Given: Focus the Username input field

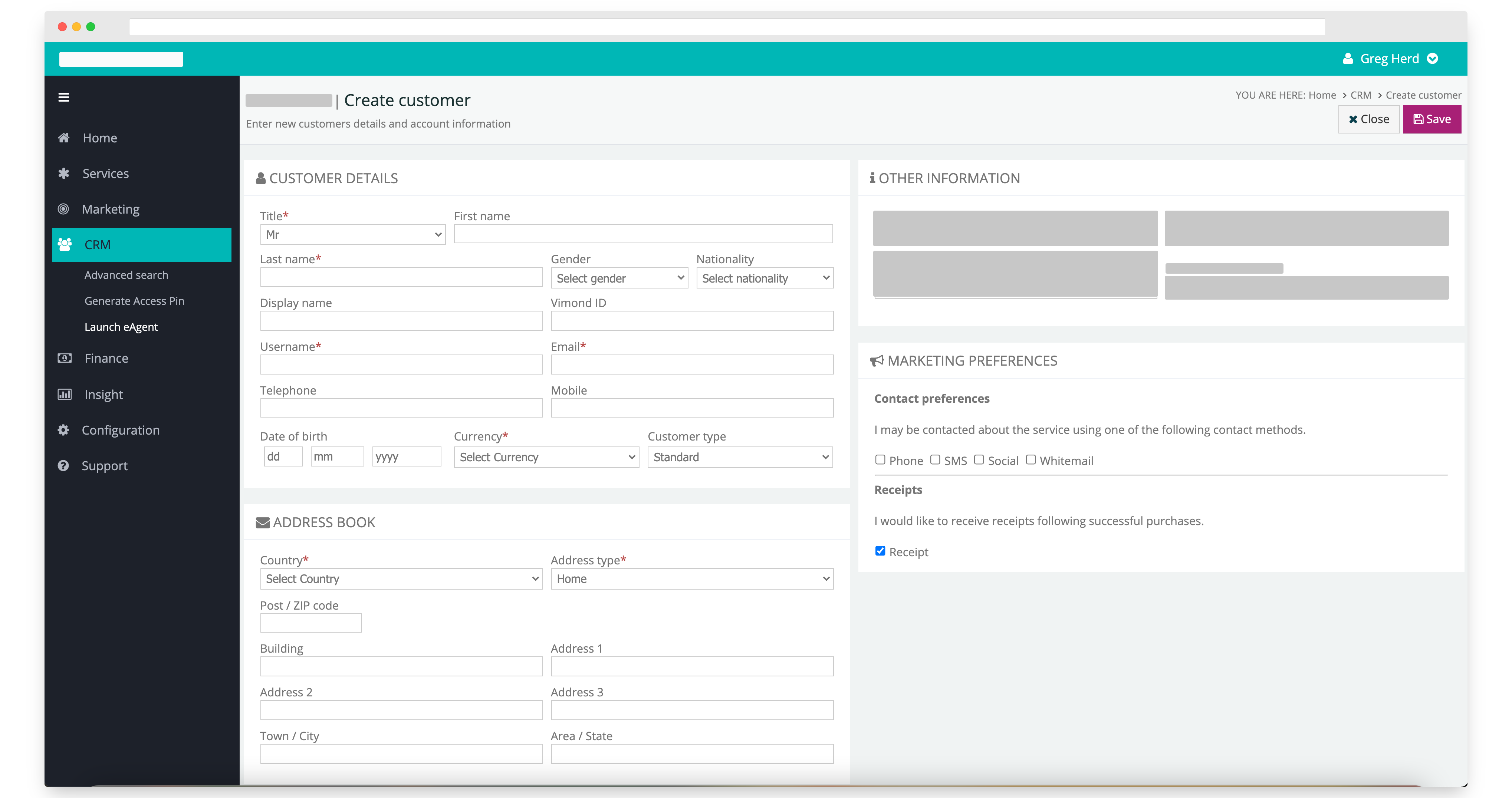Looking at the screenshot, I should [401, 365].
